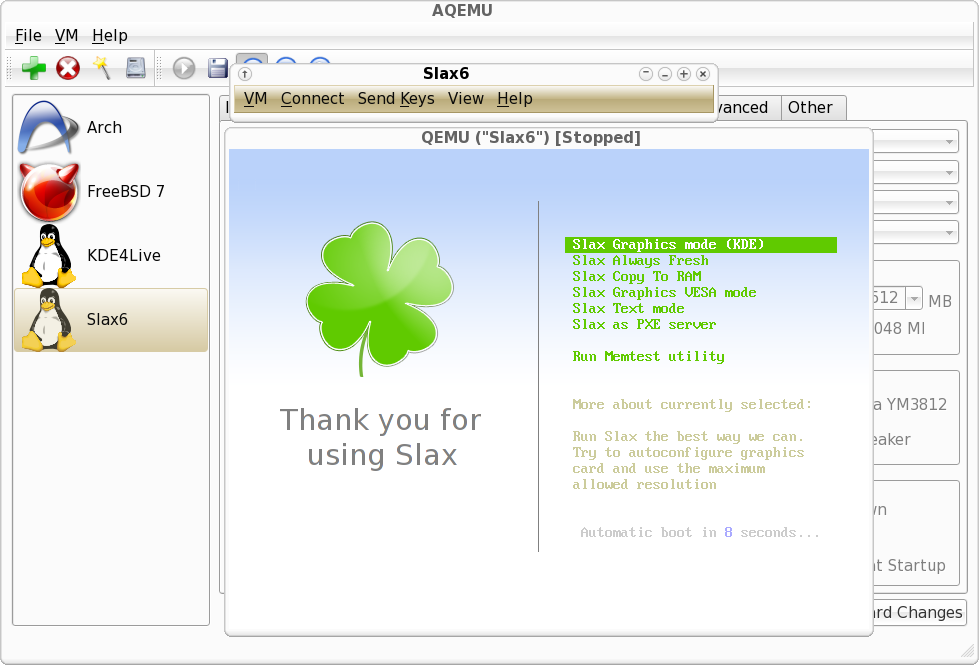Screen dimensions: 979x665
Task: Click the red X delete VM icon
Action: coord(68,68)
